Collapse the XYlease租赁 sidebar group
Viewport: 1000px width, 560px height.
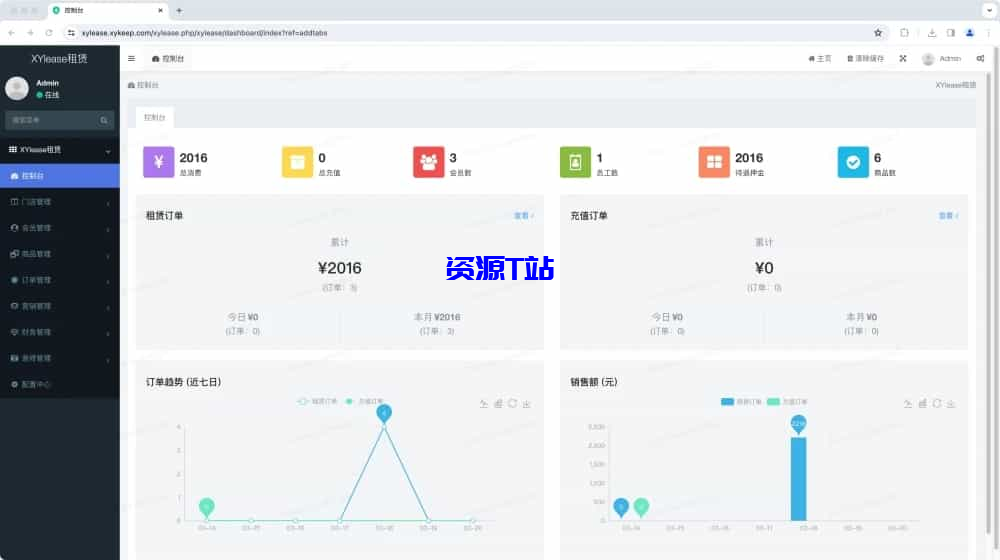[60, 150]
